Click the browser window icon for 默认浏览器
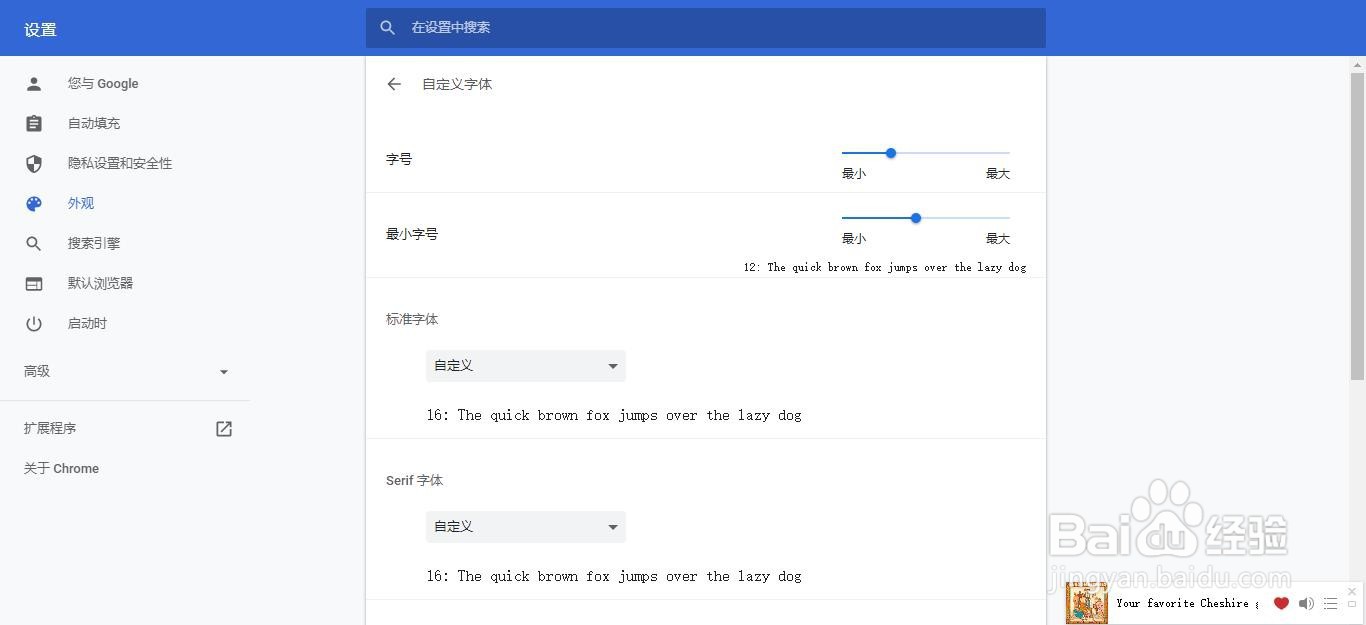The image size is (1366, 625). coord(34,284)
